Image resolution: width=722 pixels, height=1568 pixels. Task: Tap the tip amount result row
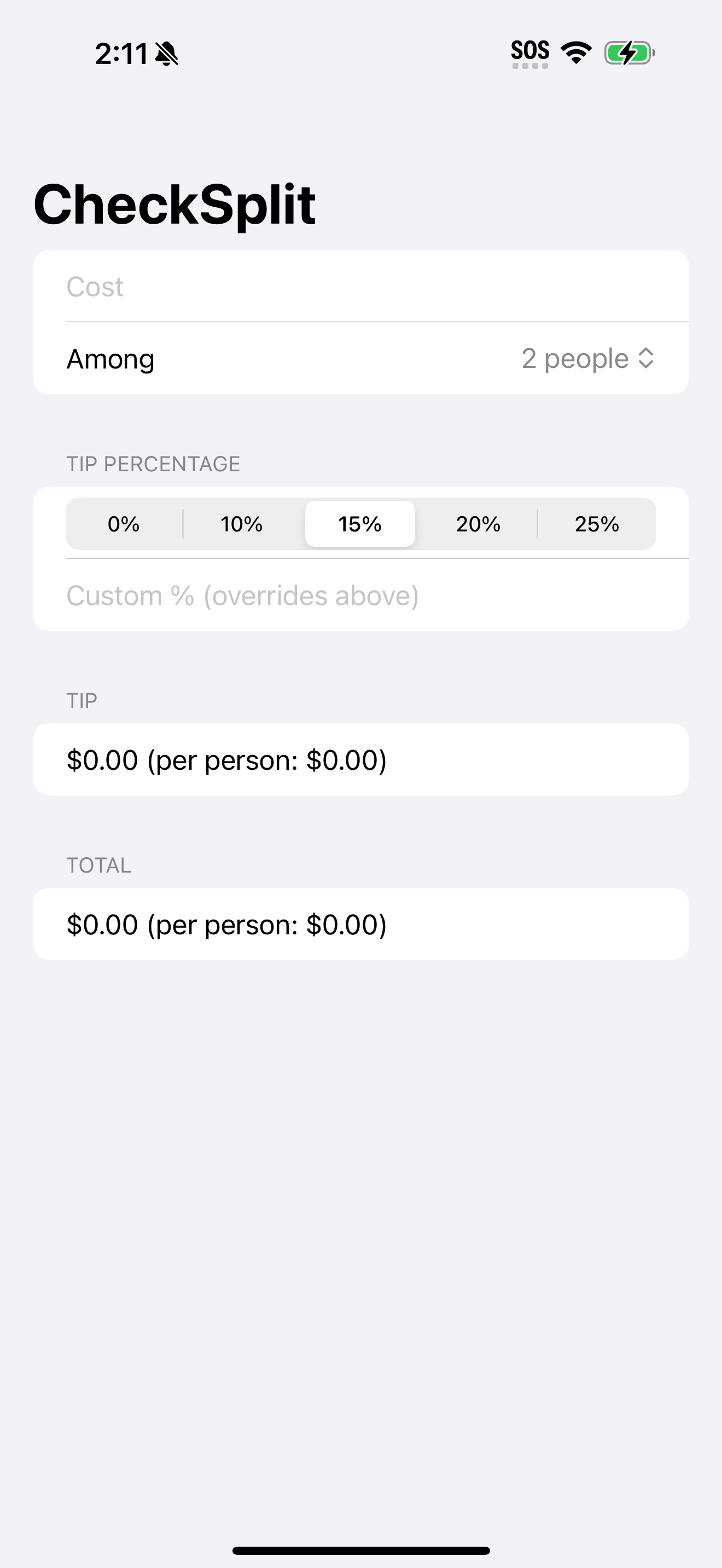pos(361,759)
